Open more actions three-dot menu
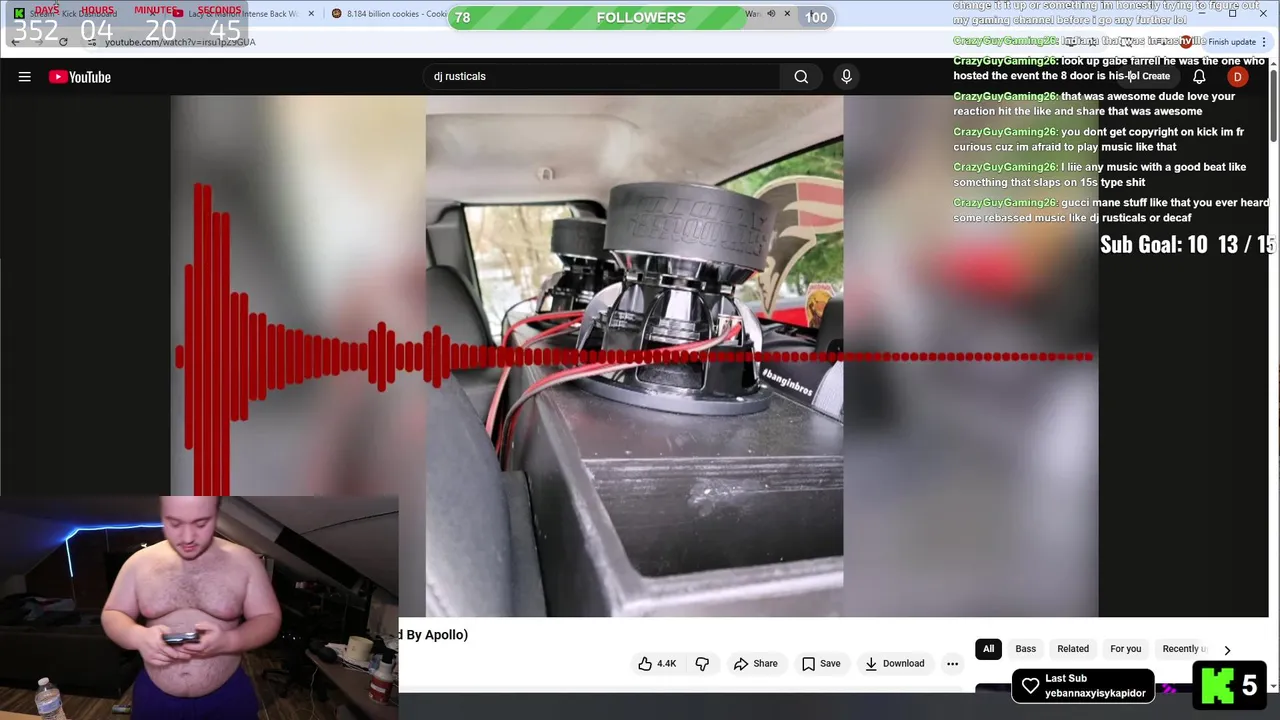1280x720 pixels. (x=952, y=663)
